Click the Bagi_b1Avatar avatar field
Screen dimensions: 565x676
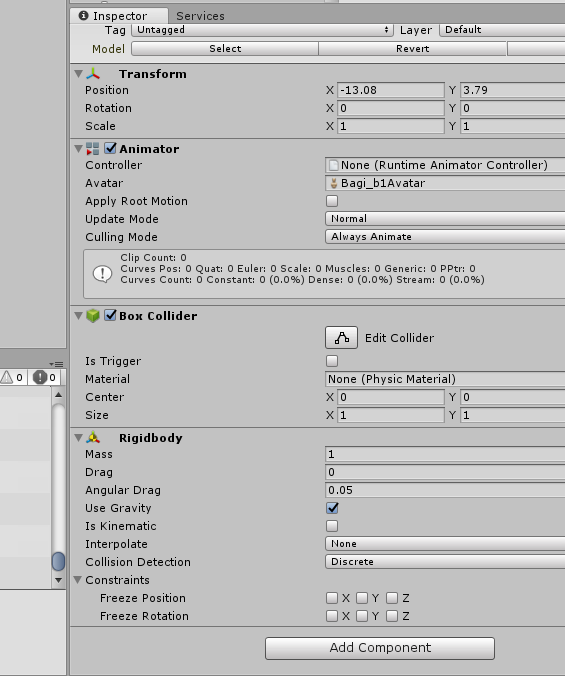pyautogui.click(x=445, y=183)
